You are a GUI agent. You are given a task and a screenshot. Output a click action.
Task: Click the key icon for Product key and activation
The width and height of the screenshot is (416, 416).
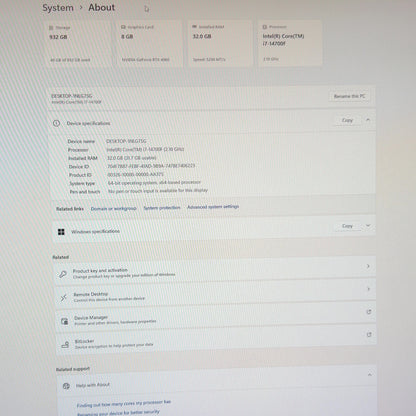[x=63, y=274]
